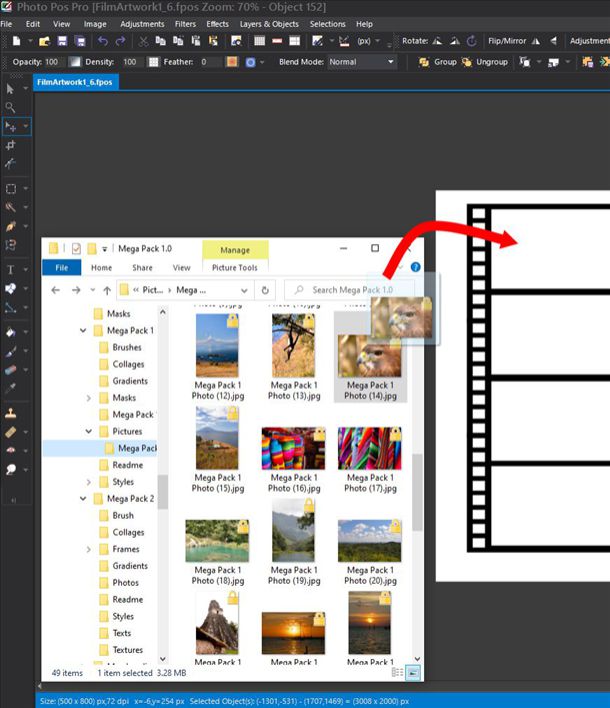Click the Search Mega Pack 1.0 box
610x708 pixels.
coord(348,290)
